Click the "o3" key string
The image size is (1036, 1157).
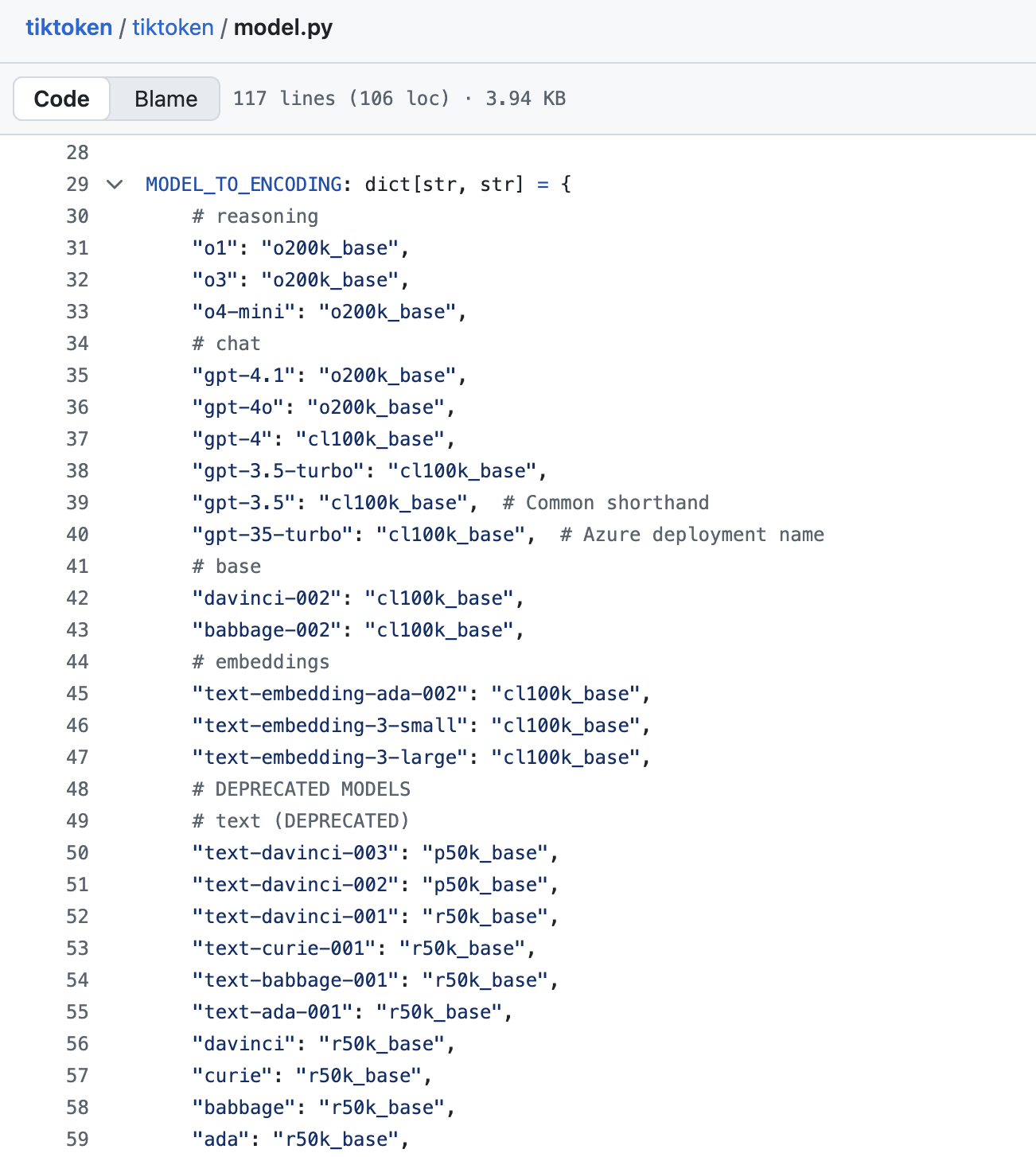point(216,280)
